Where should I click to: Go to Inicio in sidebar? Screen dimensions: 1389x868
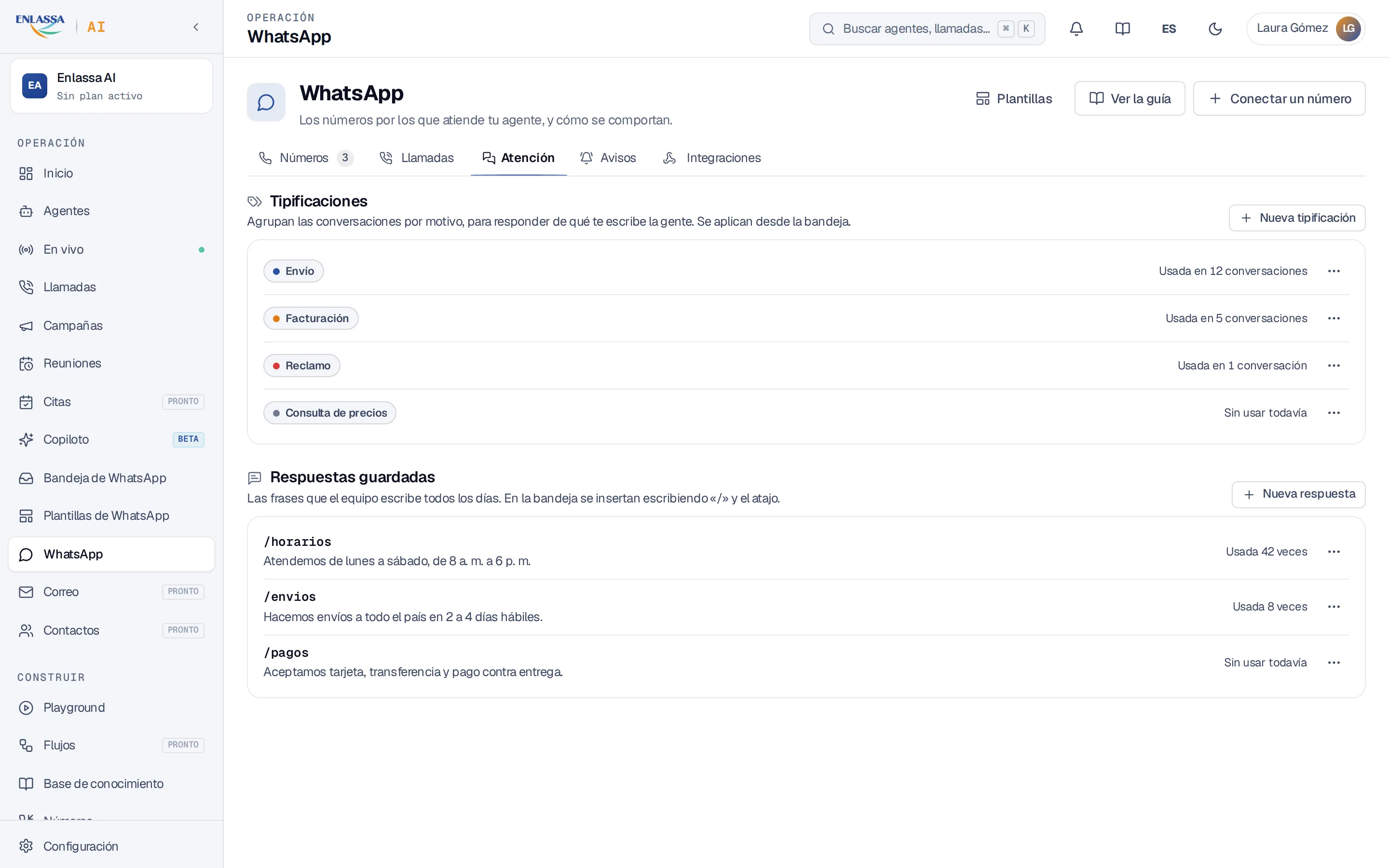111,174
